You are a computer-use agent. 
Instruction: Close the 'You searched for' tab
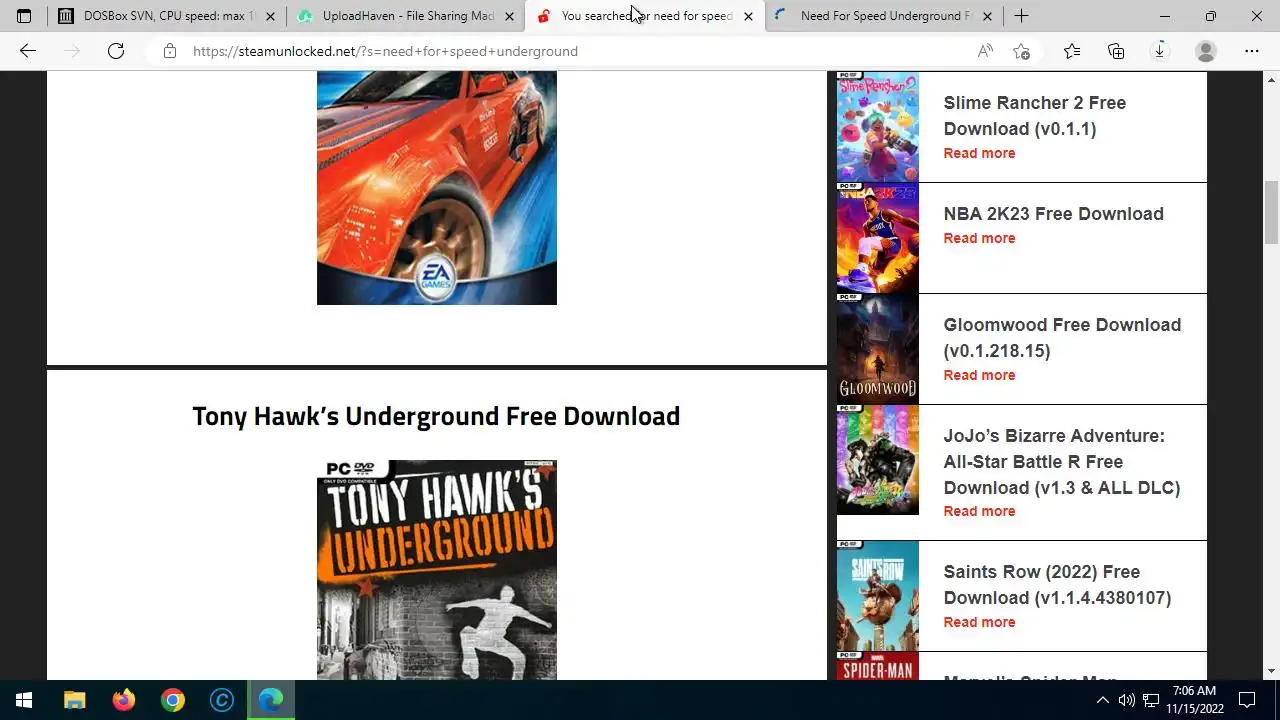(x=748, y=16)
